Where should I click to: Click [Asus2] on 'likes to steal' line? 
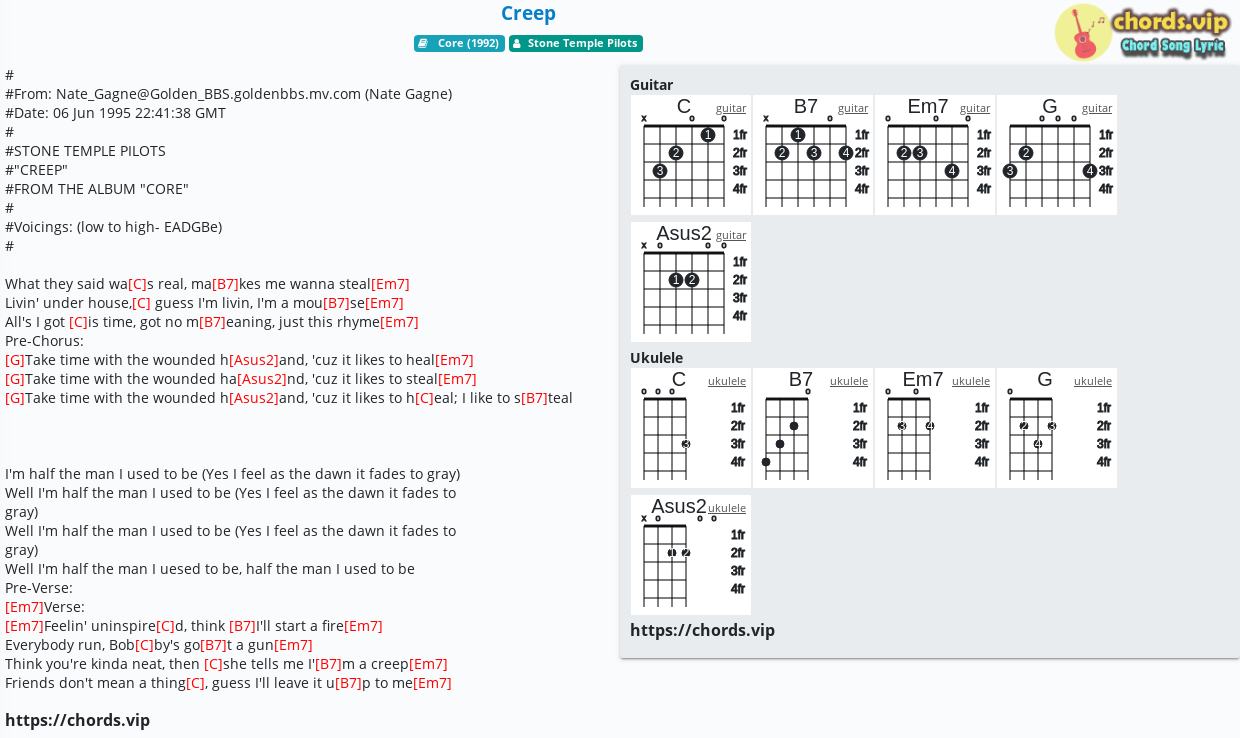(x=262, y=379)
